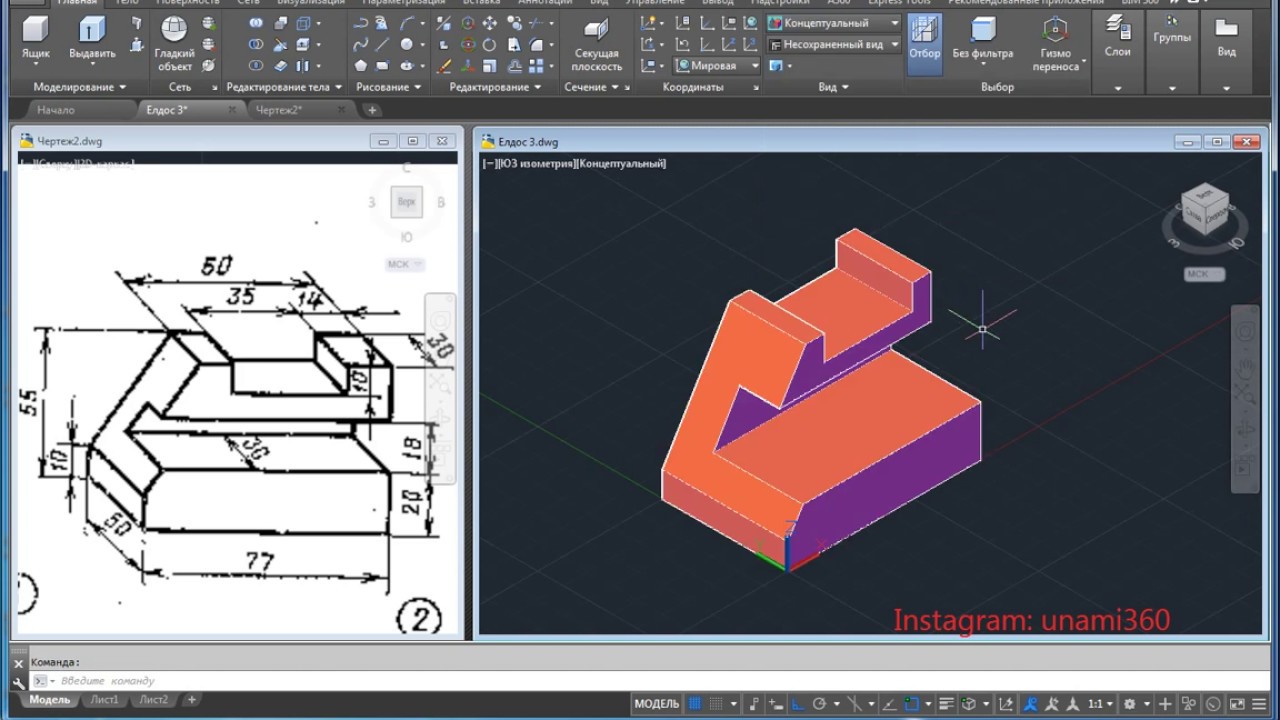Screen dimensions: 1280x720
Task: Toggle polar tracking in status bar
Action: tap(819, 704)
